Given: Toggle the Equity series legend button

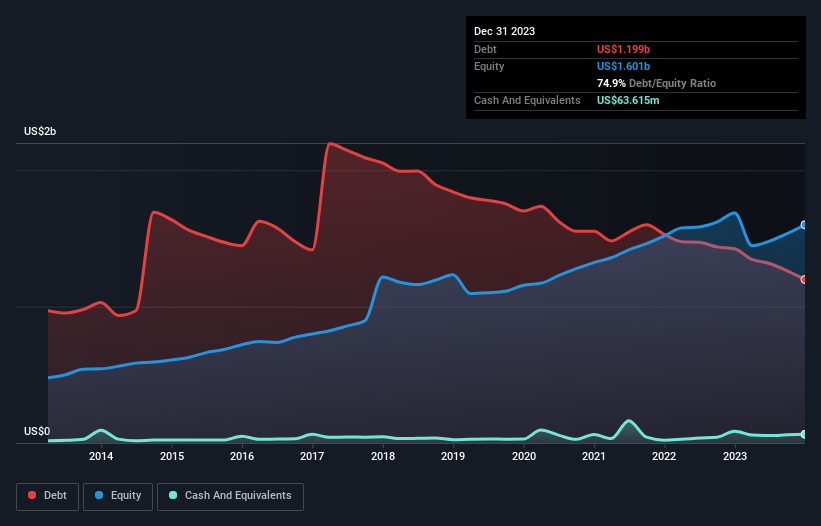Looking at the screenshot, I should (x=118, y=496).
